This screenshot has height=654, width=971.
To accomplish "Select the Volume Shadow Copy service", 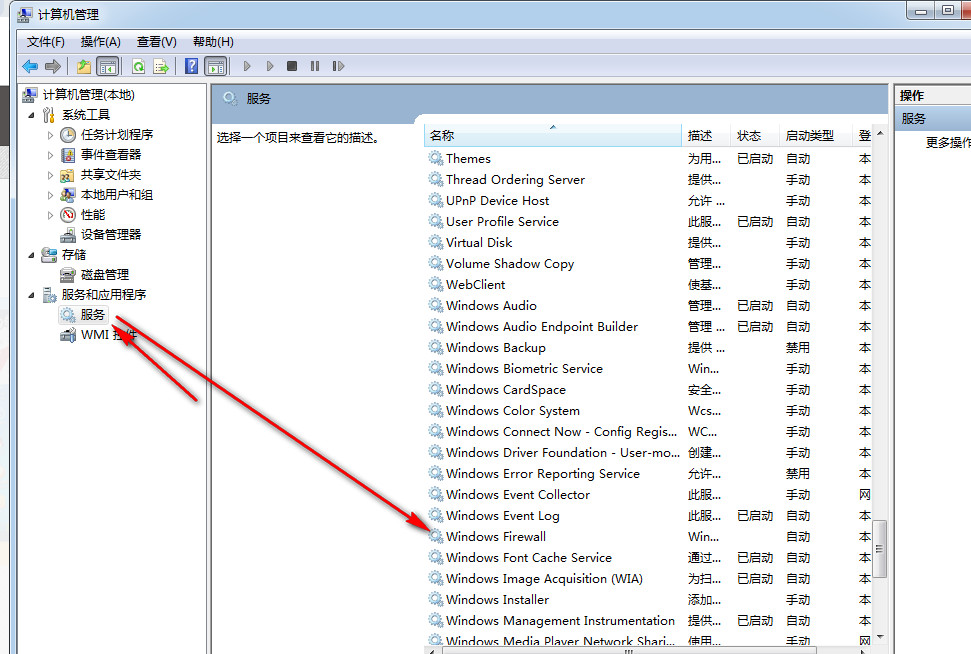I will (x=510, y=264).
